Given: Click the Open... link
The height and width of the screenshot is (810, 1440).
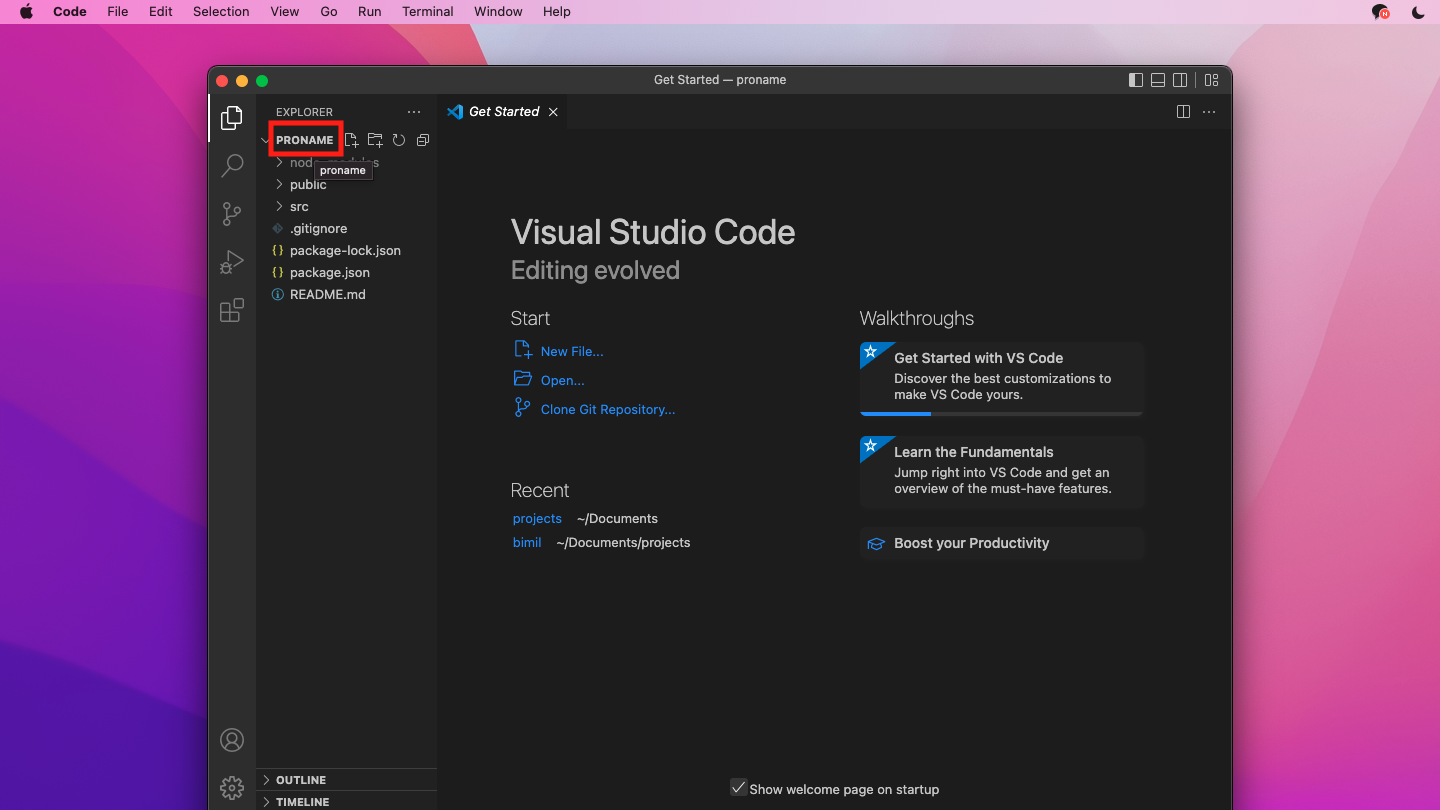Looking at the screenshot, I should pyautogui.click(x=563, y=380).
